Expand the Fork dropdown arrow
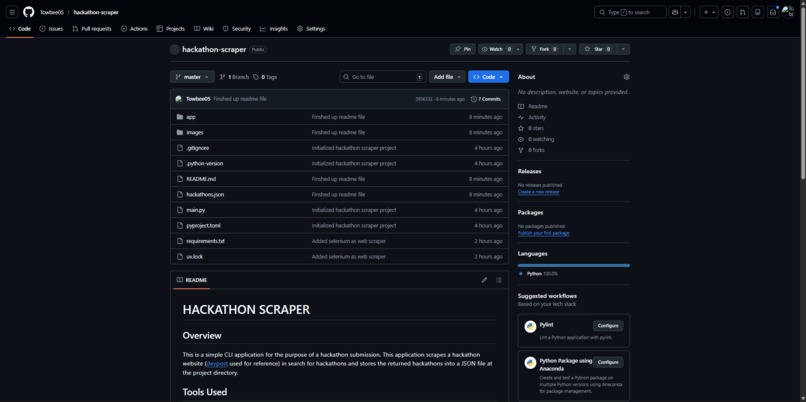This screenshot has width=806, height=402. [570, 49]
